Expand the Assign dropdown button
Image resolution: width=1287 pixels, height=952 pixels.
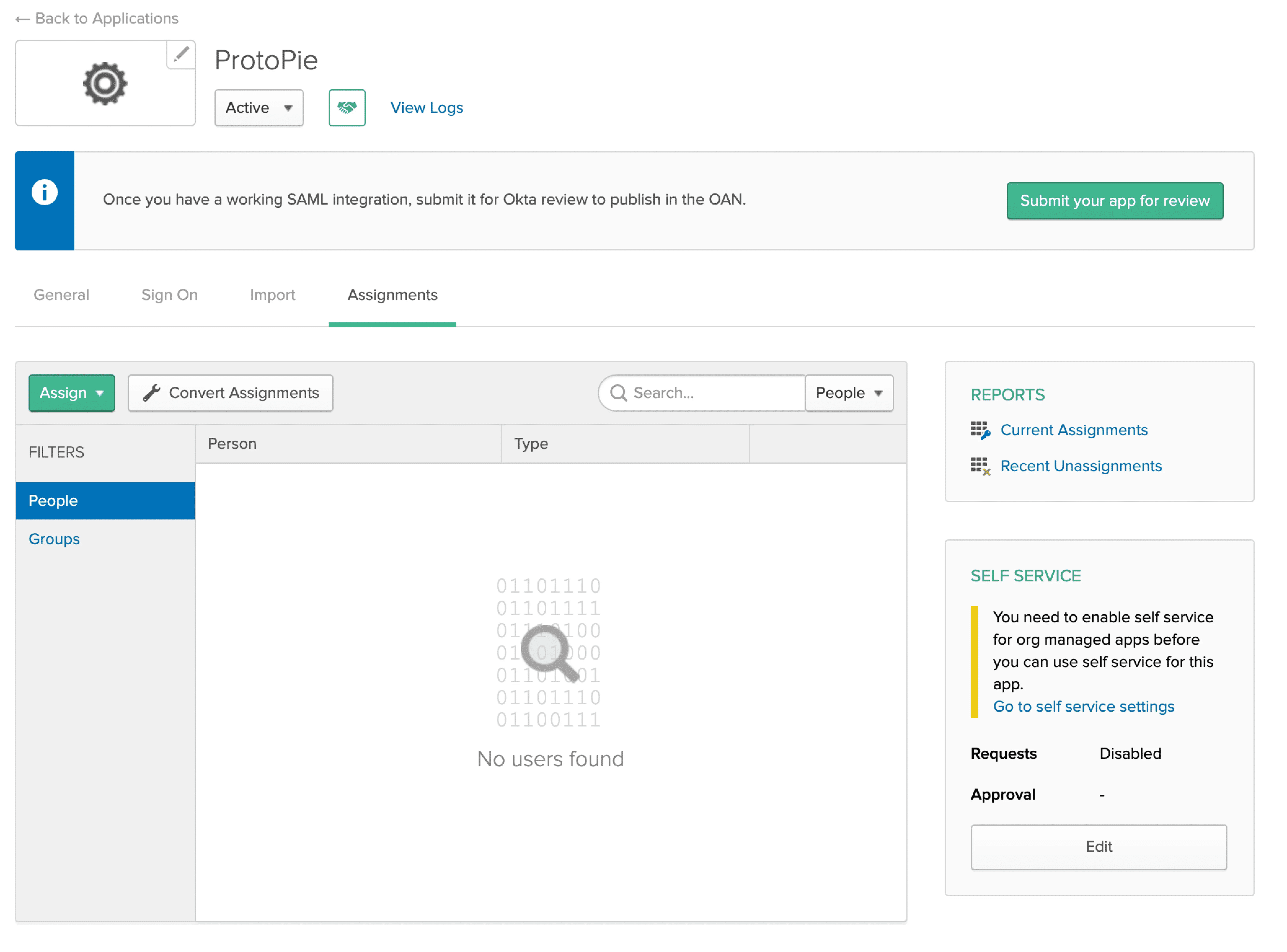(71, 393)
